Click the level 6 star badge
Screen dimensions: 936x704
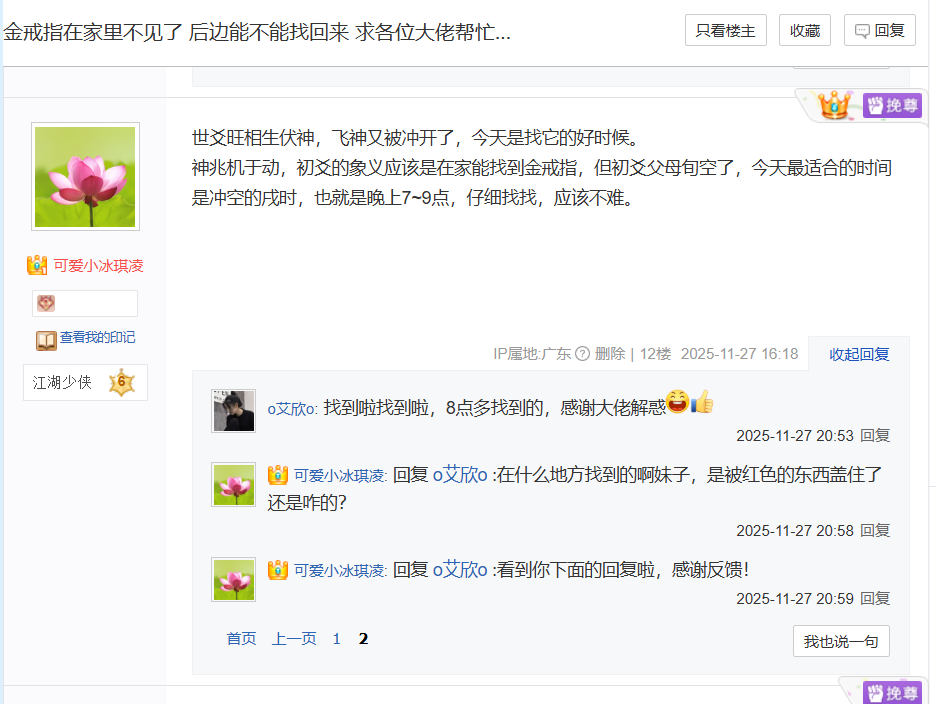point(122,382)
